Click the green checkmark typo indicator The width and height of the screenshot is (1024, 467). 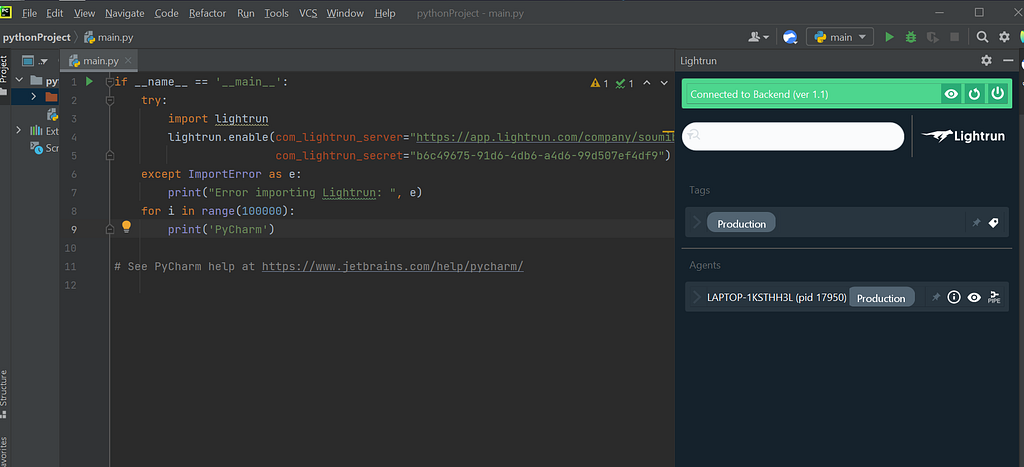coord(620,83)
